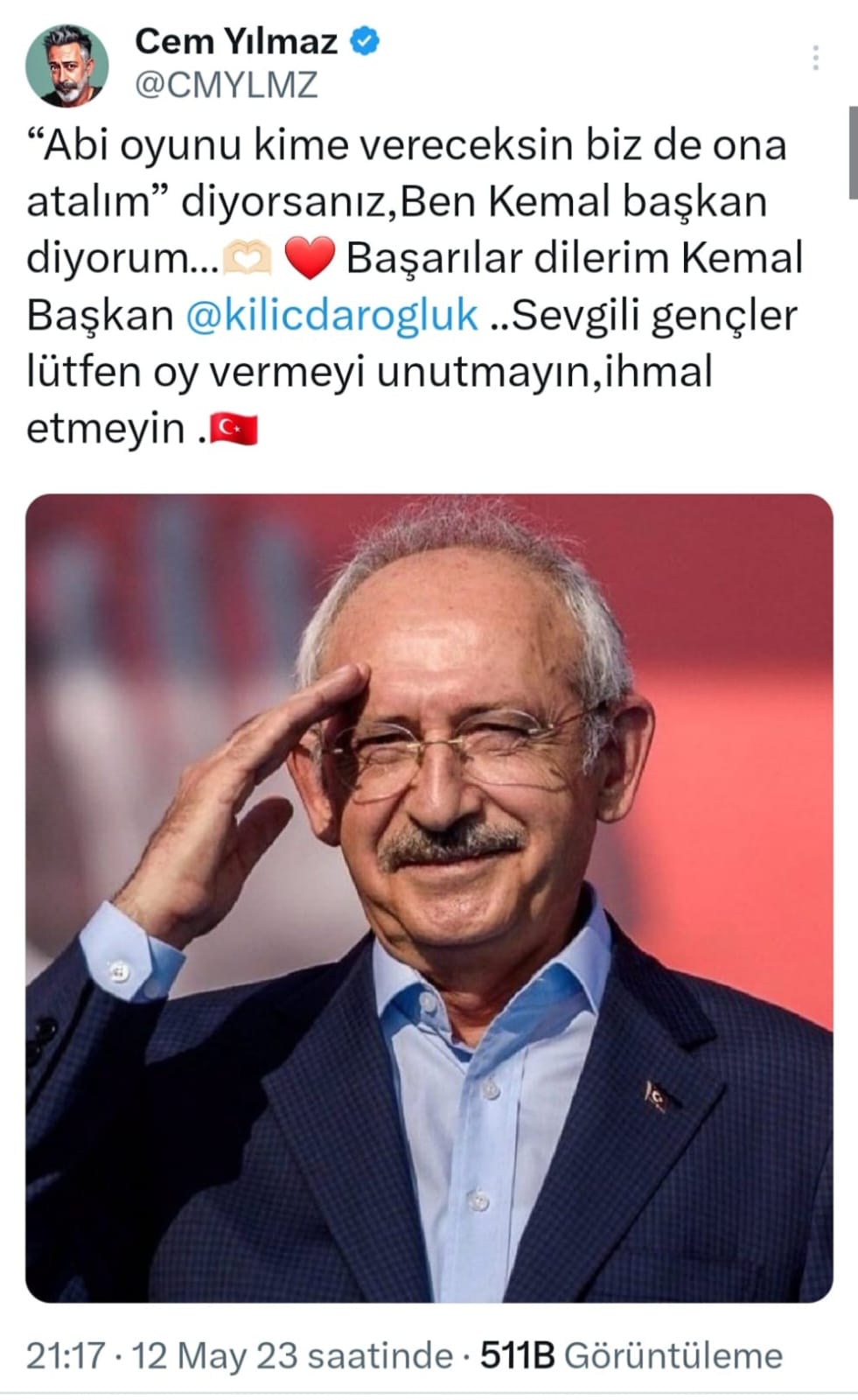Click the red heart emoji
This screenshot has height=1400, width=858.
tap(310, 260)
